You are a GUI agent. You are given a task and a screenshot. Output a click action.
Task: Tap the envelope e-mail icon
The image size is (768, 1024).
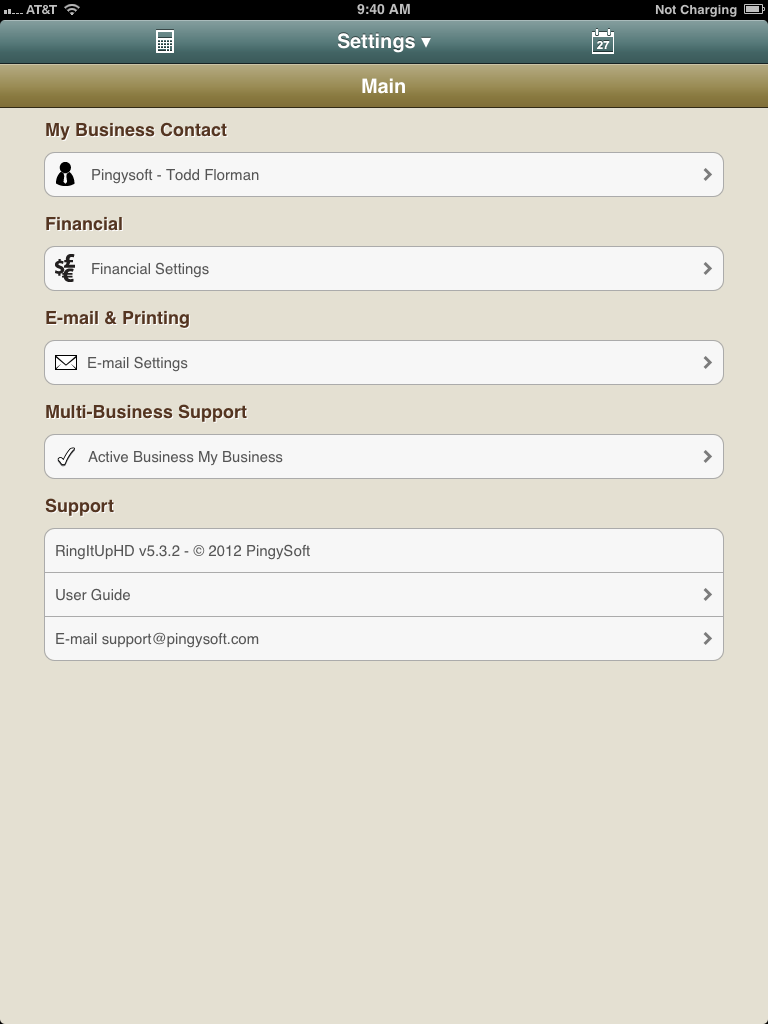(66, 362)
